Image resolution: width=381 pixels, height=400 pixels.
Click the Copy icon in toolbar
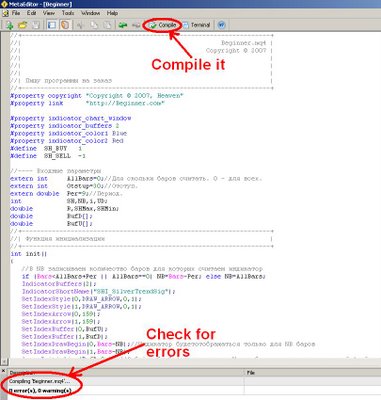coord(94,25)
